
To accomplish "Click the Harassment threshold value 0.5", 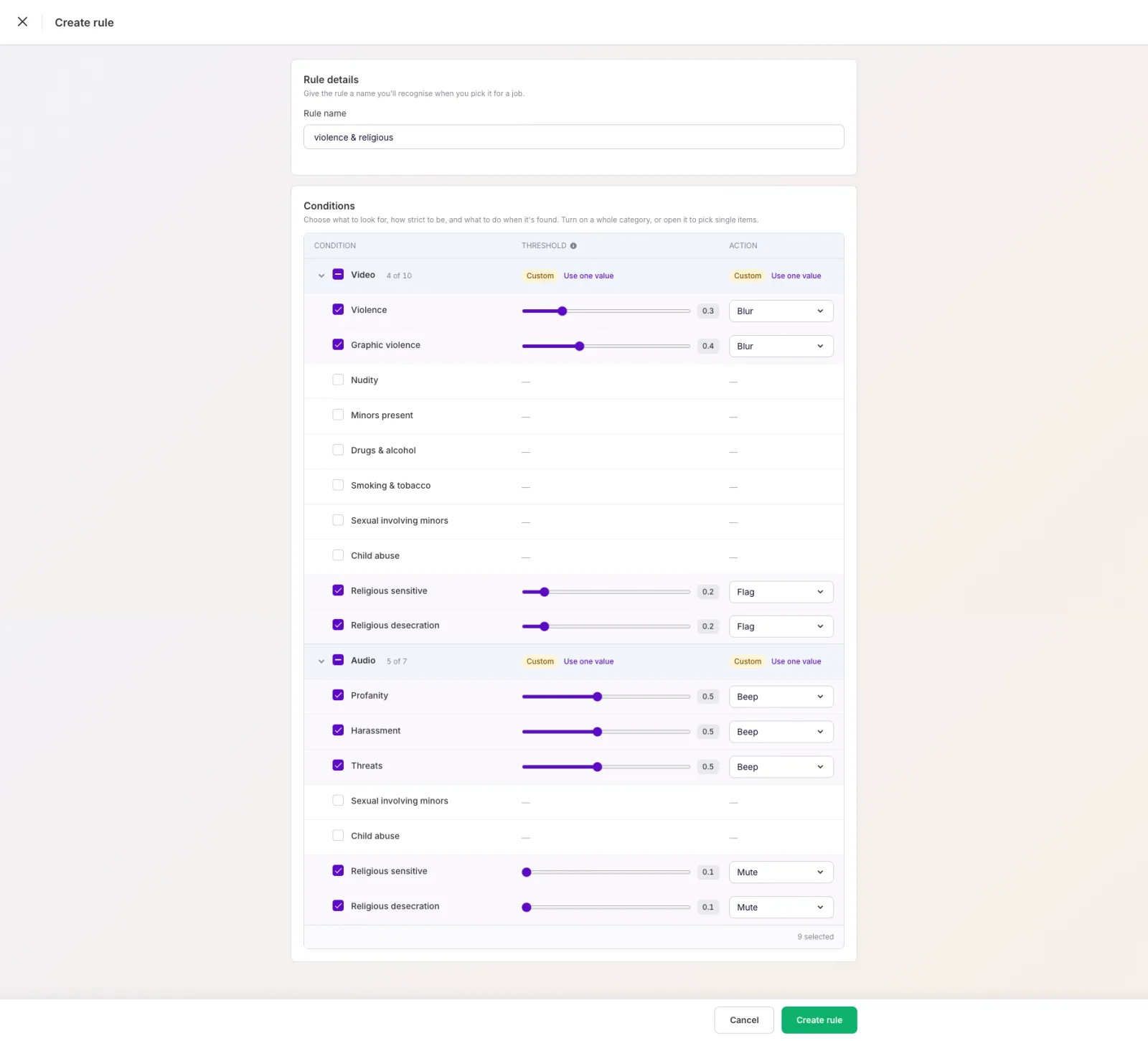I will tap(708, 732).
